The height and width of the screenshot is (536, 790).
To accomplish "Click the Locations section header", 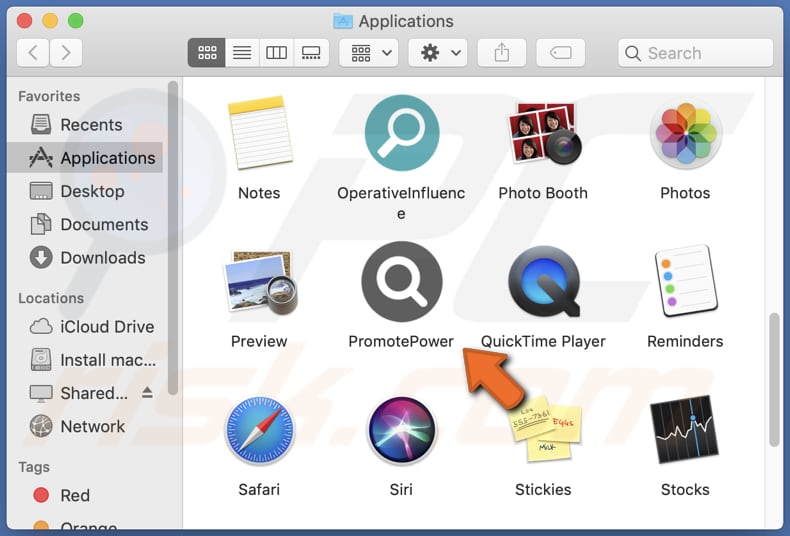I will pyautogui.click(x=51, y=298).
